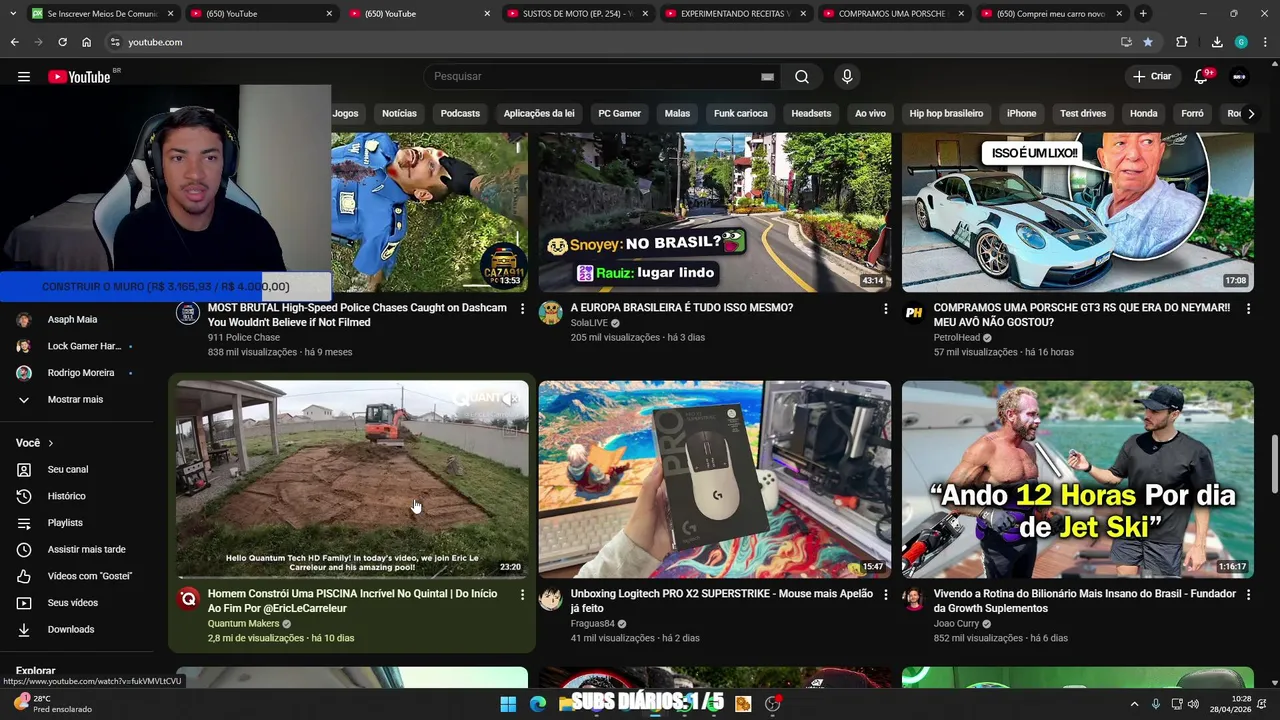Select the Test drives chip
The width and height of the screenshot is (1280, 720).
1083,114
